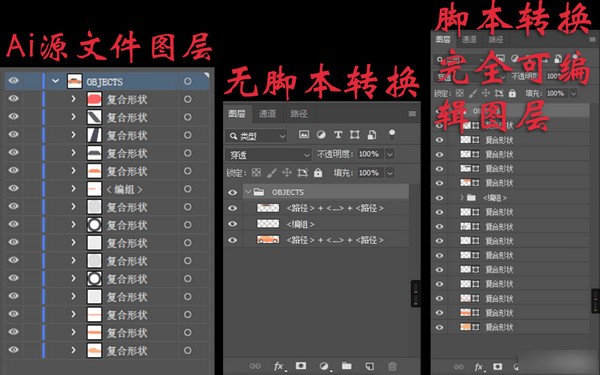
Task: Create new layer in 无脚本转换 panel
Action: point(369,366)
